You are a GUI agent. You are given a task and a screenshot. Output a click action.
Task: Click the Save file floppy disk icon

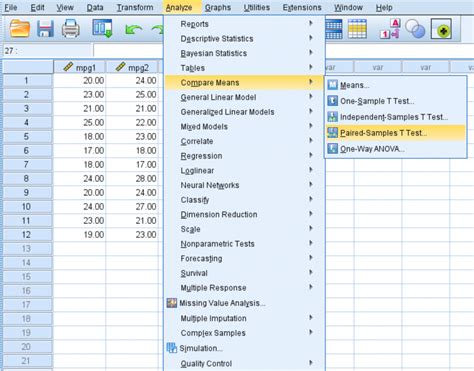[x=45, y=28]
